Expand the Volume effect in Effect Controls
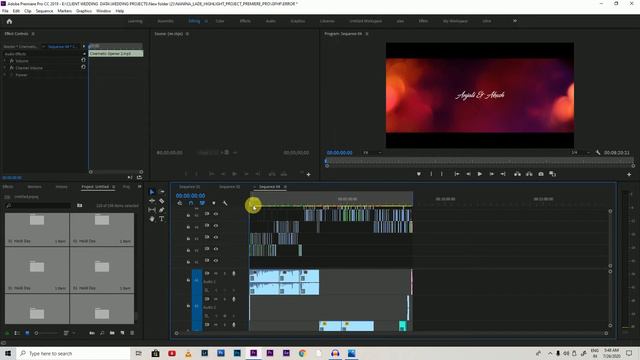The image size is (640, 360). click(5, 60)
